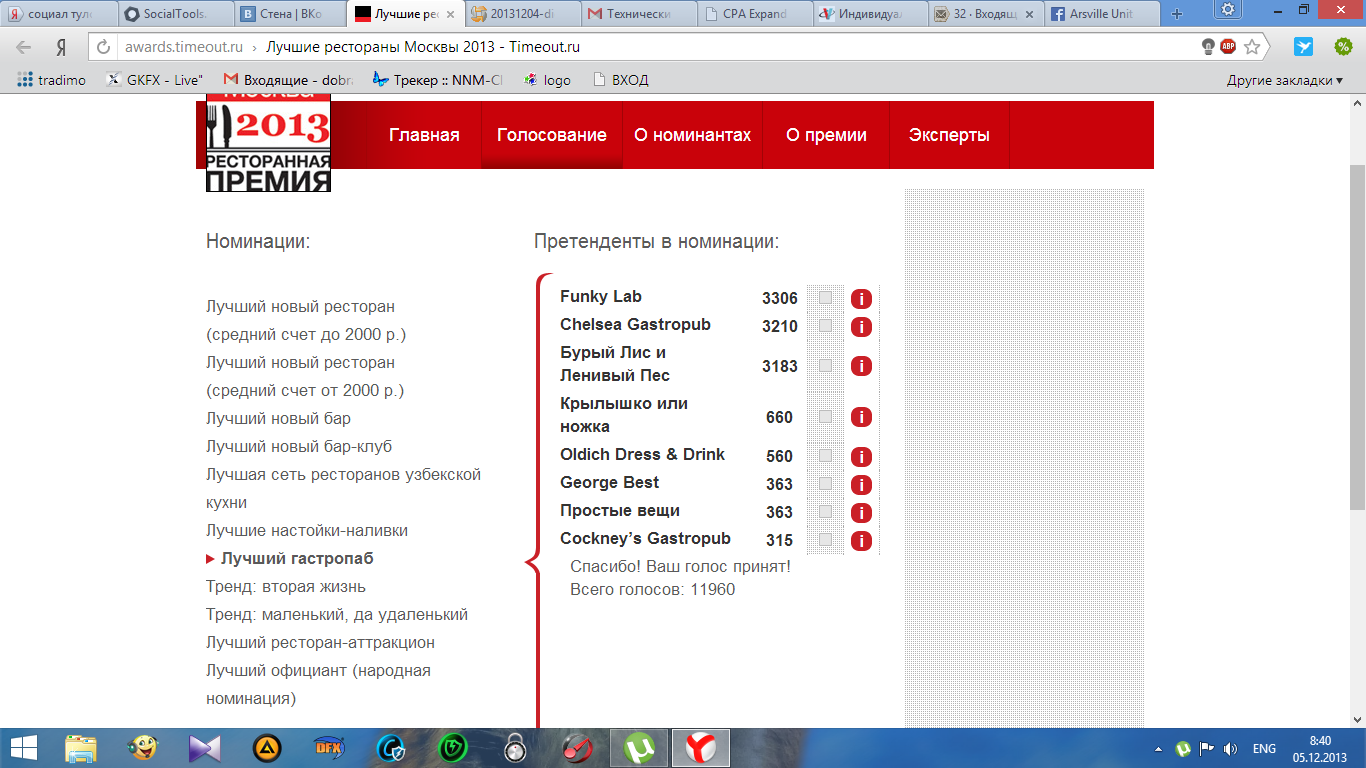Go to Голосование section
The width and height of the screenshot is (1366, 768).
[552, 135]
